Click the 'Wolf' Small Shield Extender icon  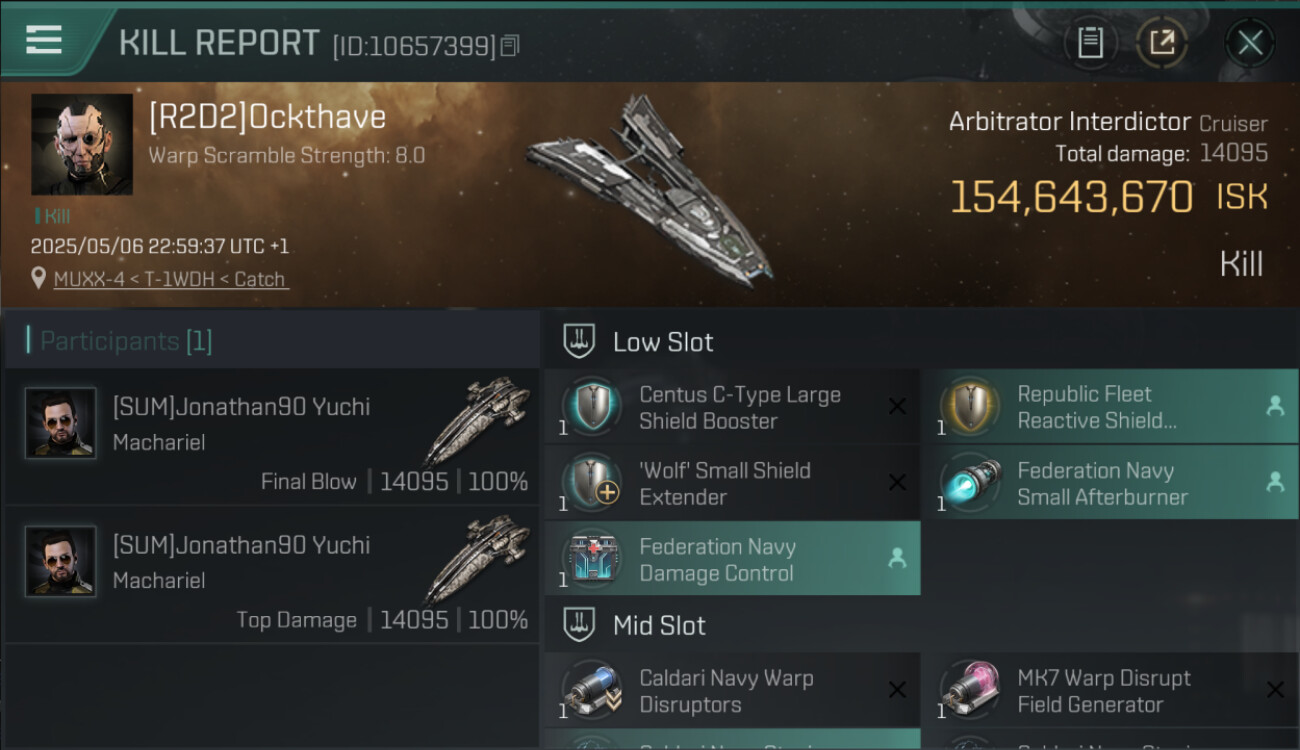(x=591, y=483)
